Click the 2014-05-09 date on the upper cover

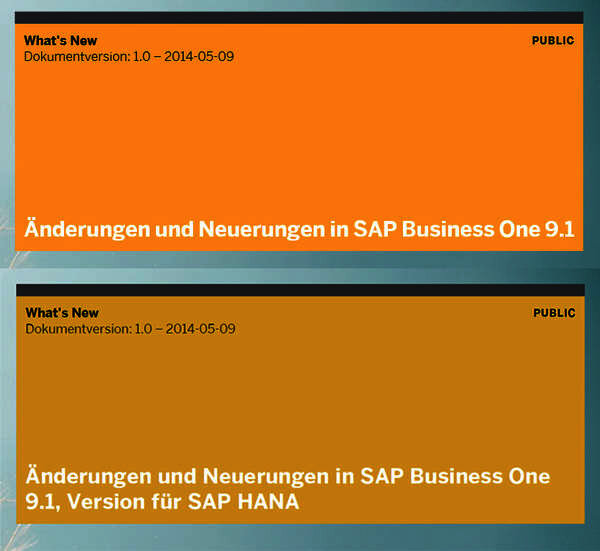coord(199,55)
